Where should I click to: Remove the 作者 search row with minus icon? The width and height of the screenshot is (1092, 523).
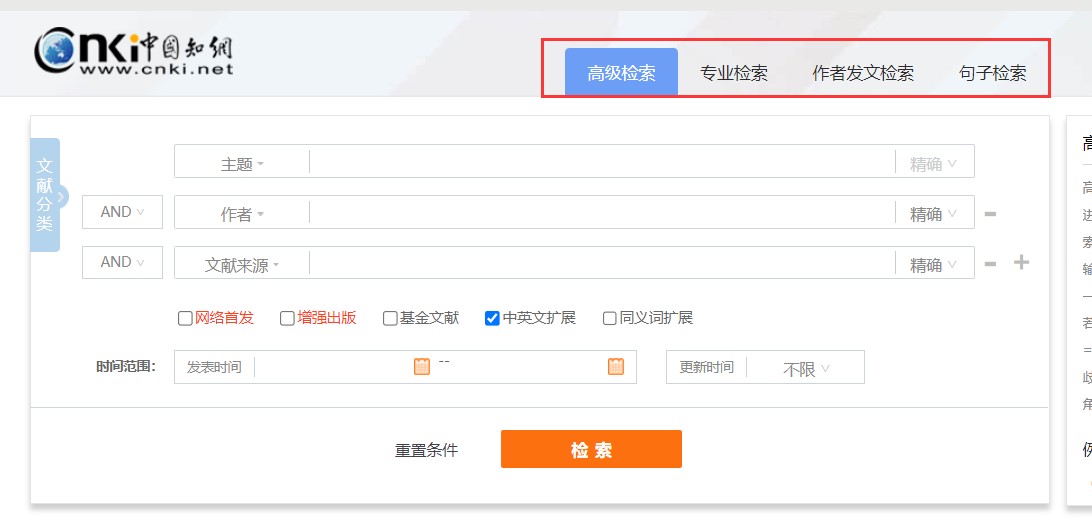point(990,213)
